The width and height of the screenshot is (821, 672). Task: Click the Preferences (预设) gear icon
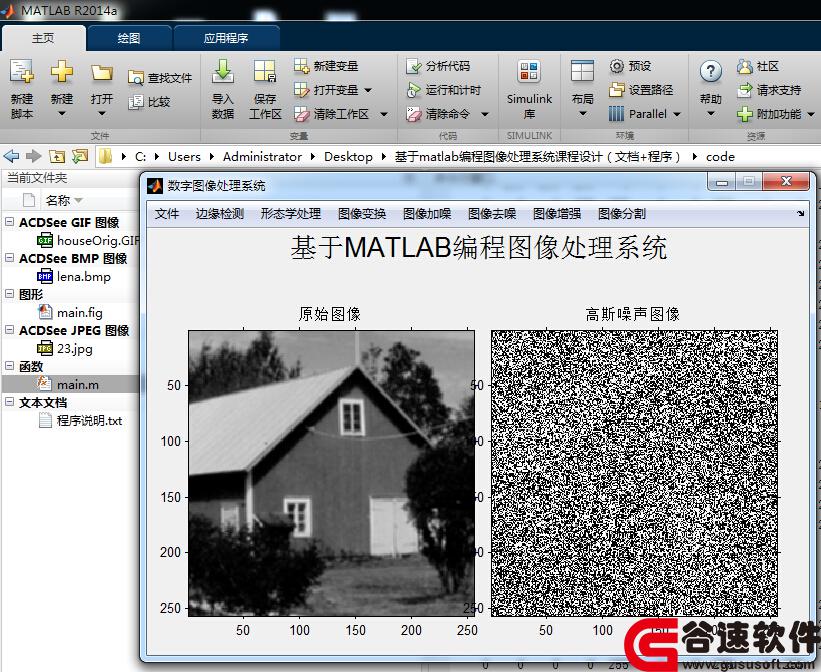coord(617,66)
